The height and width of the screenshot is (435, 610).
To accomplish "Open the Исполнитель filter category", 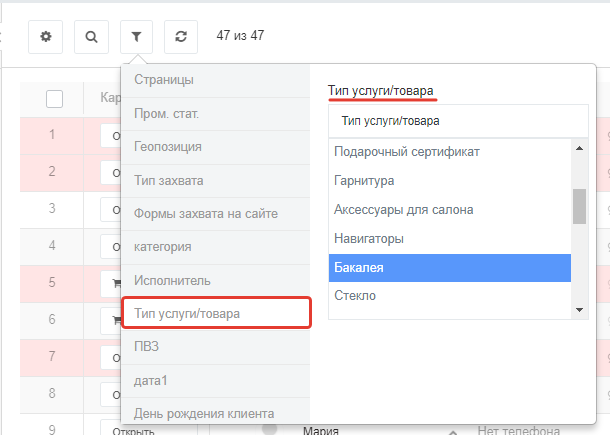I will click(216, 281).
